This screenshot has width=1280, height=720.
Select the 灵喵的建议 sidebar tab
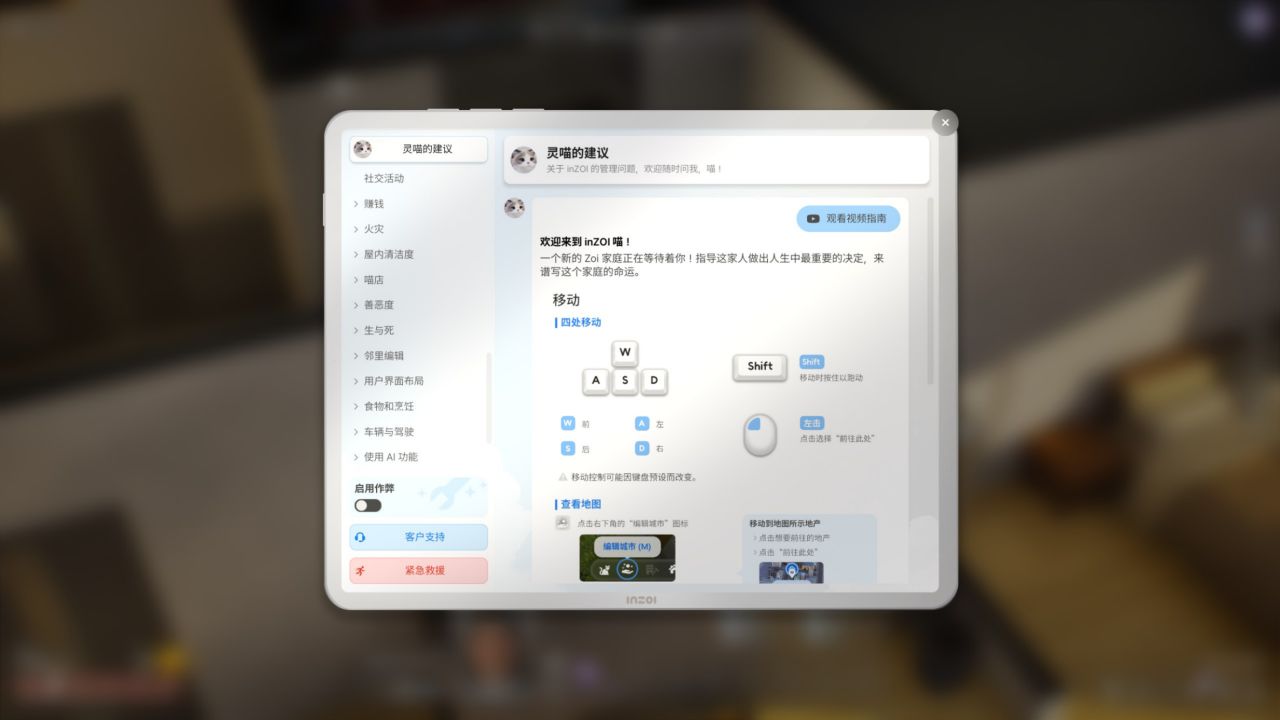point(418,149)
